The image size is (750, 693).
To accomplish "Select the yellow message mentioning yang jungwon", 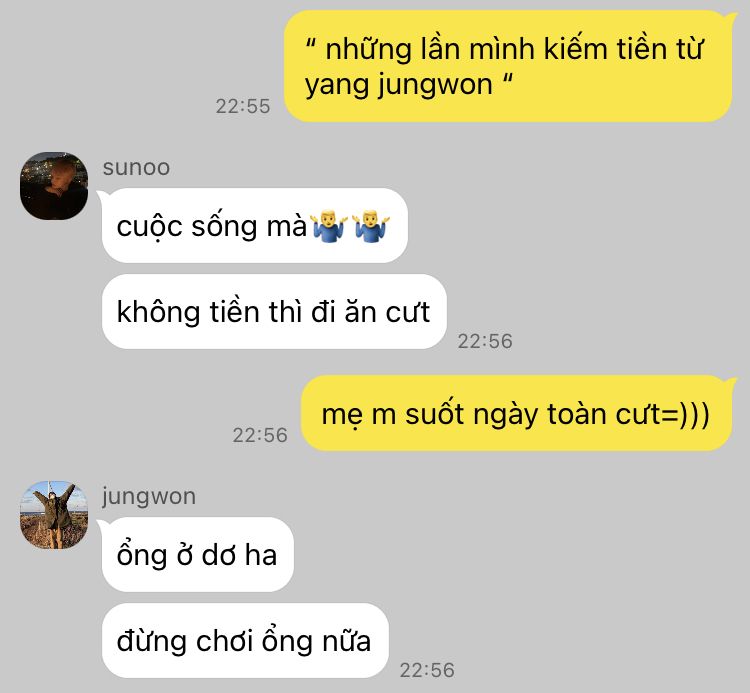I will 508,66.
